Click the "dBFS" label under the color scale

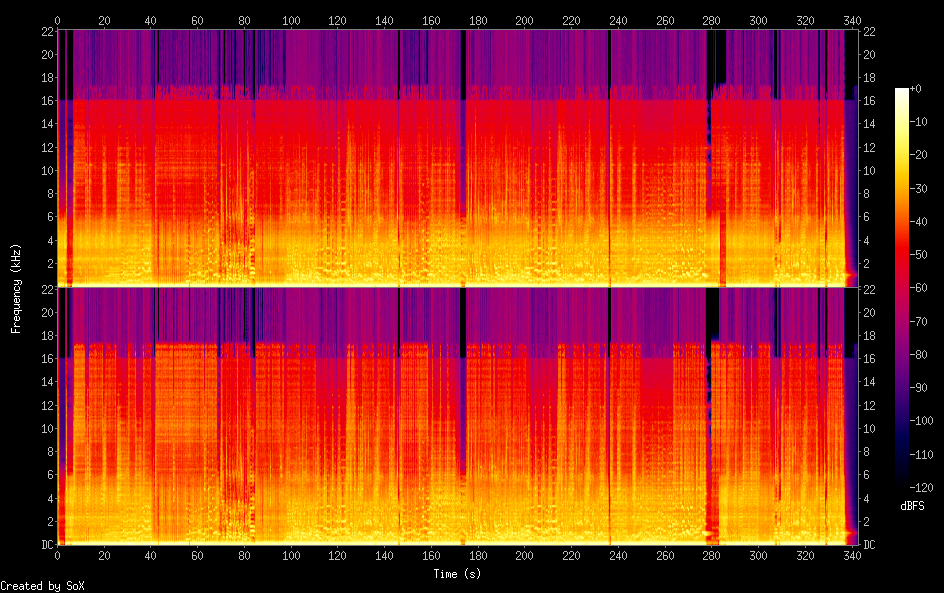pos(912,507)
